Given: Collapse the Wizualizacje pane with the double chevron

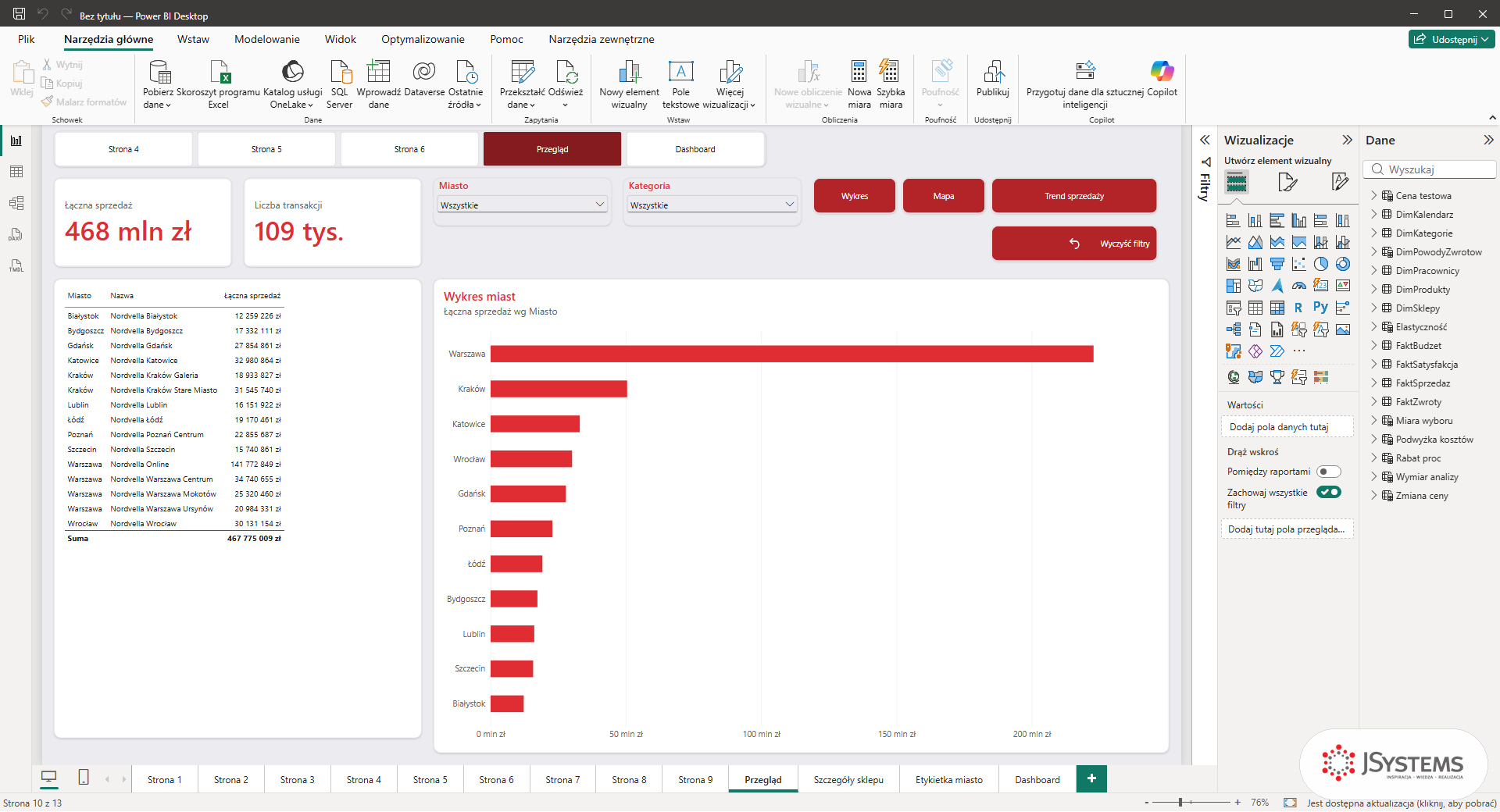Looking at the screenshot, I should (1347, 140).
